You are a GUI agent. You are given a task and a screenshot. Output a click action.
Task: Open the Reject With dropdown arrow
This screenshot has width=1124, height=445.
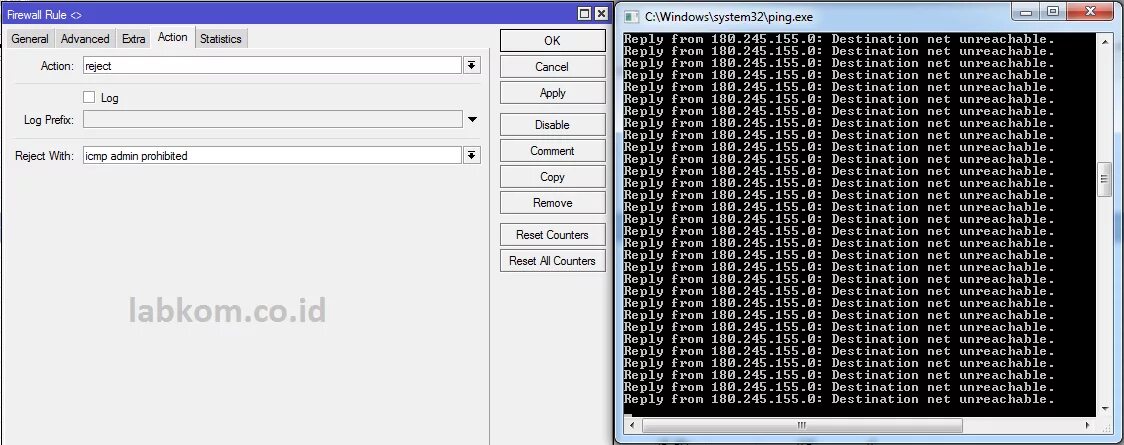pos(472,155)
